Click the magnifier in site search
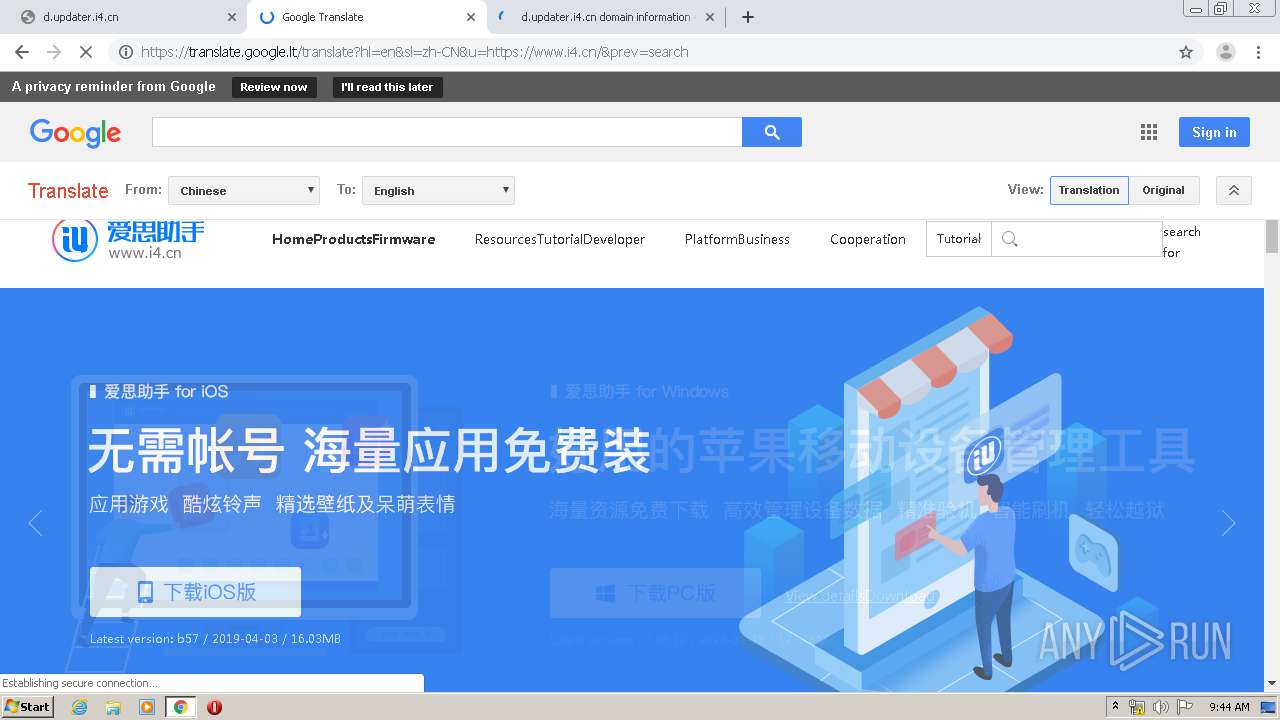 [1010, 239]
